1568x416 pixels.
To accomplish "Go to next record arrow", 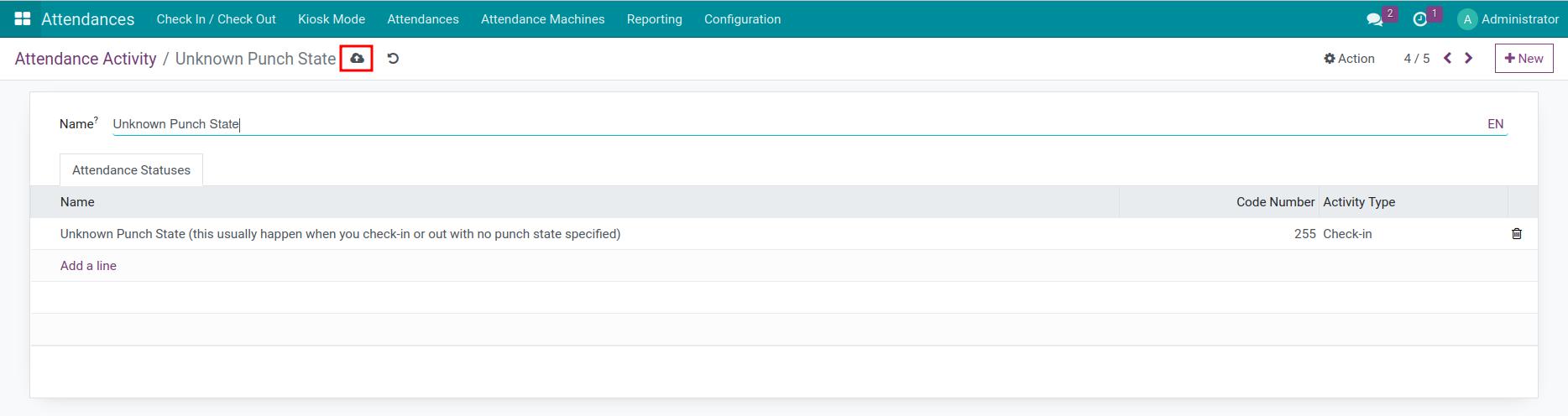I will [1468, 58].
